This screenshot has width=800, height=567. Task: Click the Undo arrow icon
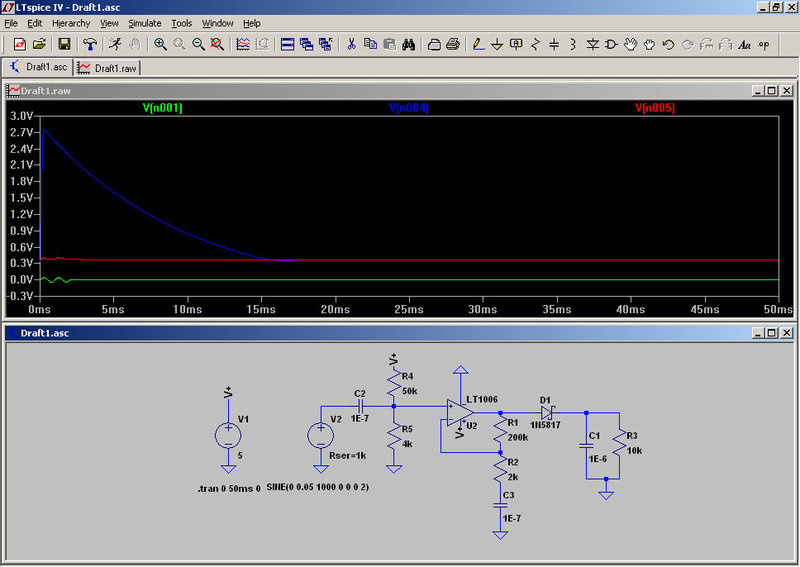[x=668, y=44]
